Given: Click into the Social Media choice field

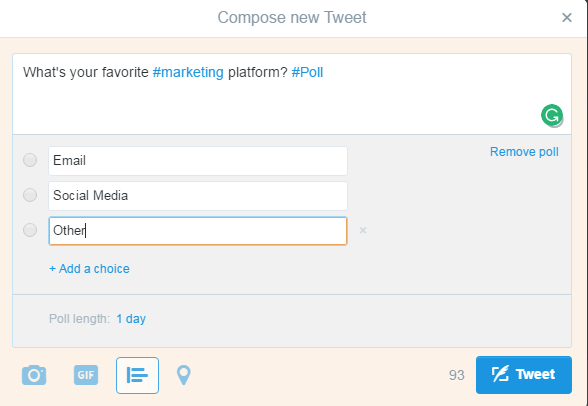Looking at the screenshot, I should pos(198,196).
